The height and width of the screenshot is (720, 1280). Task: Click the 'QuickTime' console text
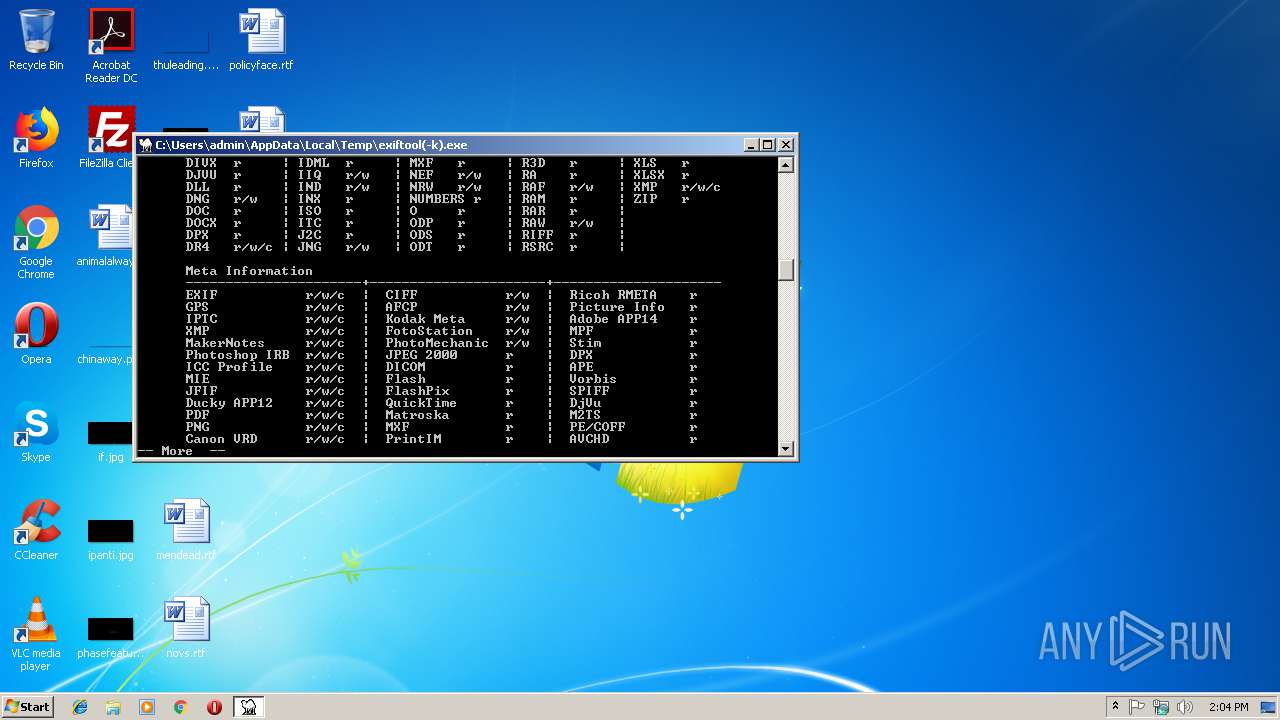(x=421, y=403)
